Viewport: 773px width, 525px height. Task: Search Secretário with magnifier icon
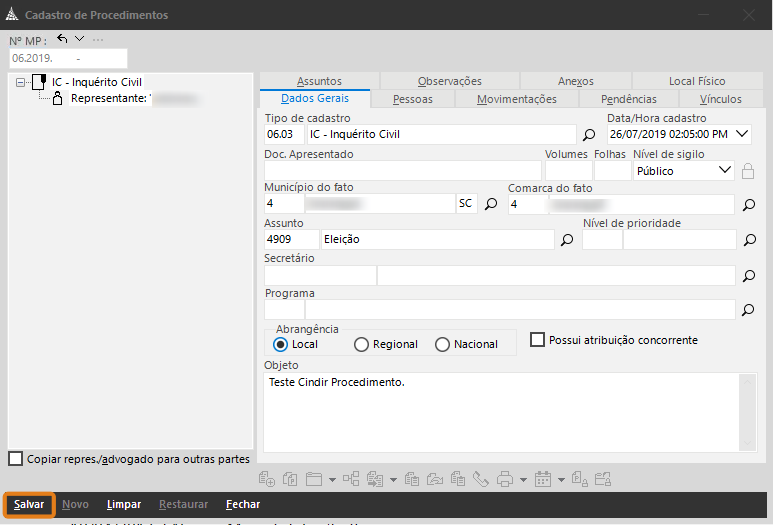[749, 276]
